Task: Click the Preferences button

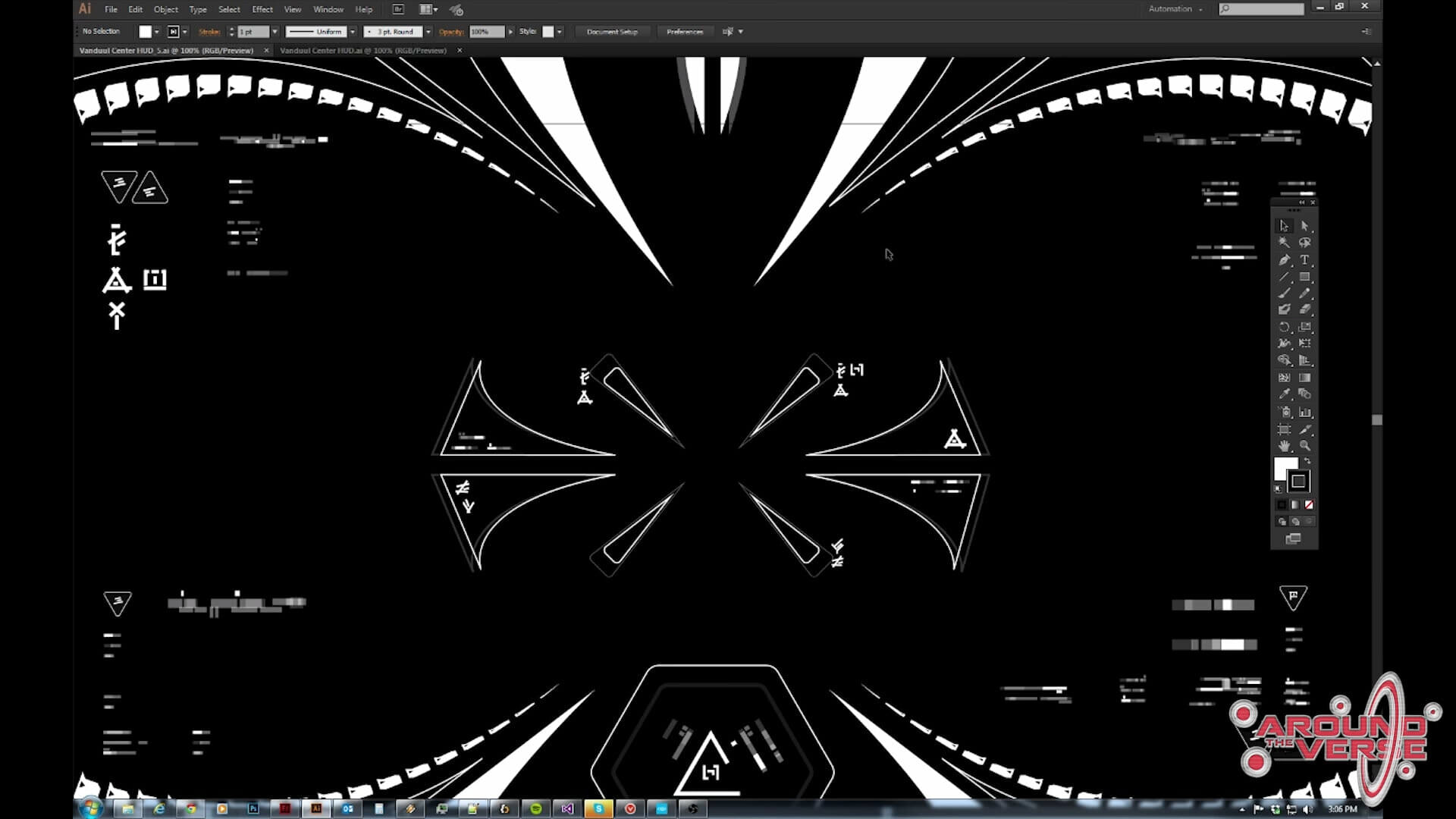Action: coord(684,32)
